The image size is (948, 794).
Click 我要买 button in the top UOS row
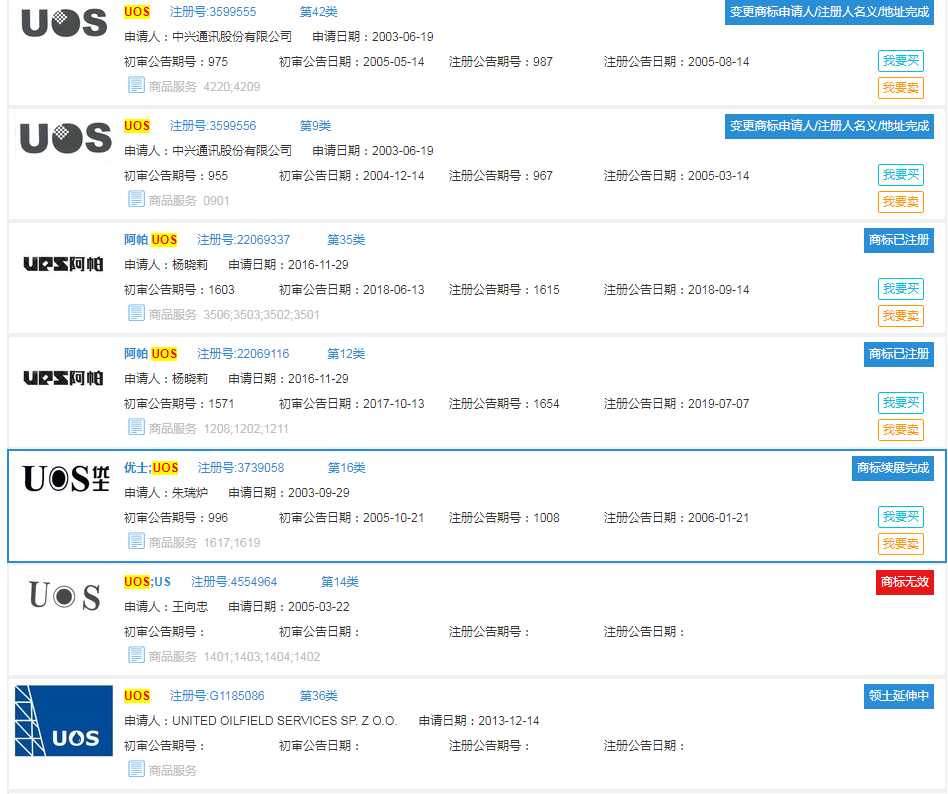point(900,61)
